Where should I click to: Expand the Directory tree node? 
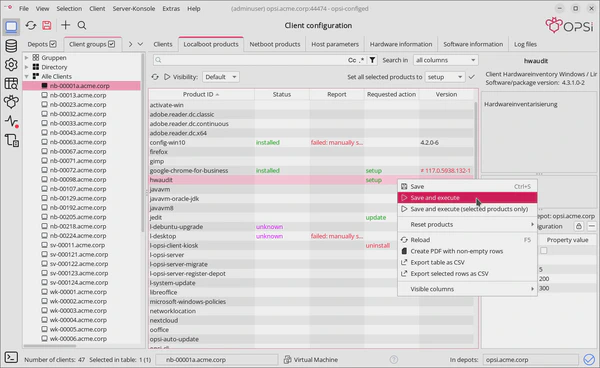pos(27,67)
